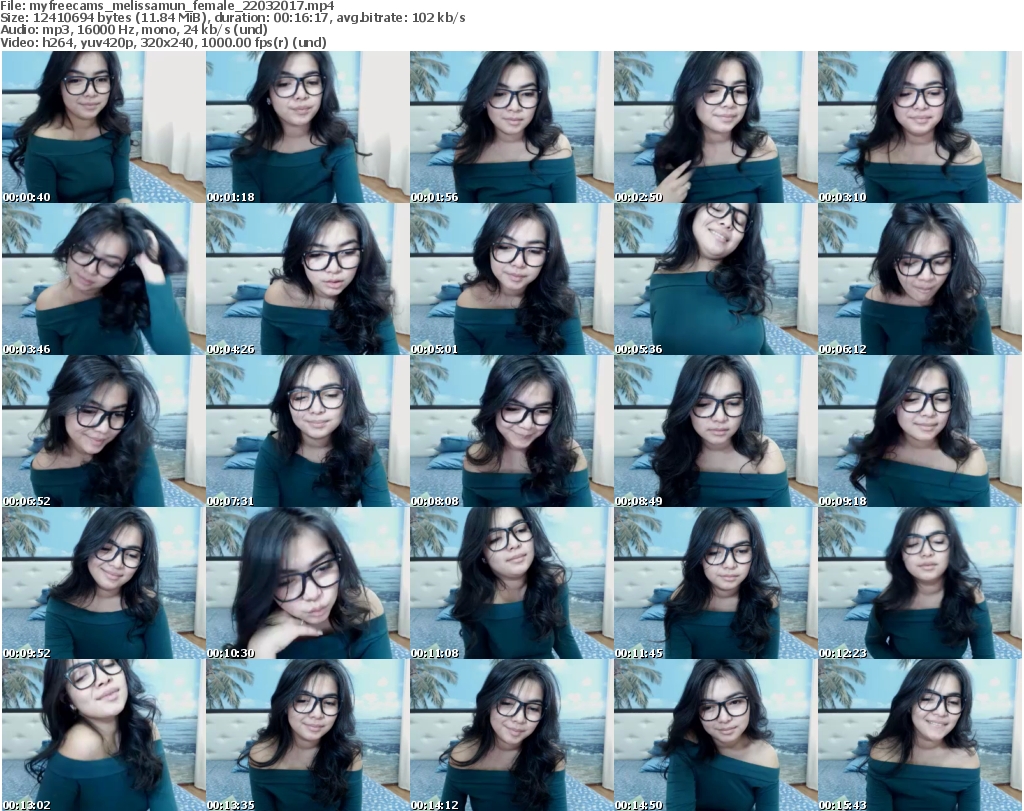Click the Size and duration info line
1024x811 pixels.
coord(232,18)
